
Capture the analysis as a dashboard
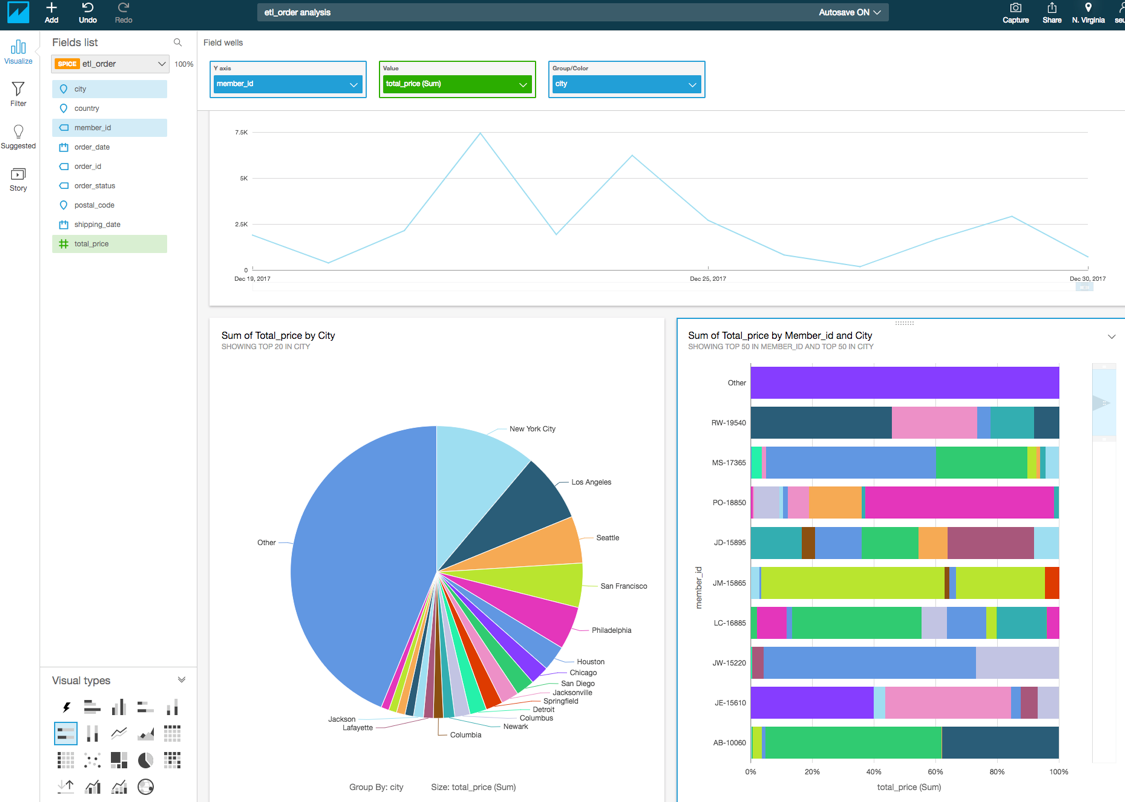[1015, 12]
